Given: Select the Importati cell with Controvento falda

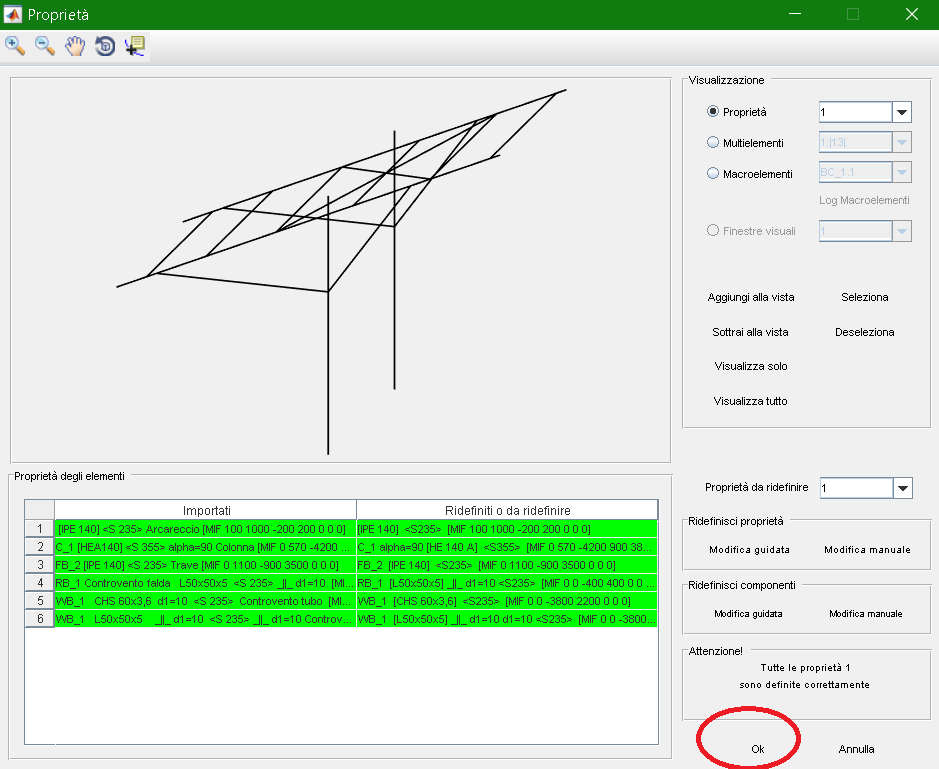Looking at the screenshot, I should point(205,583).
